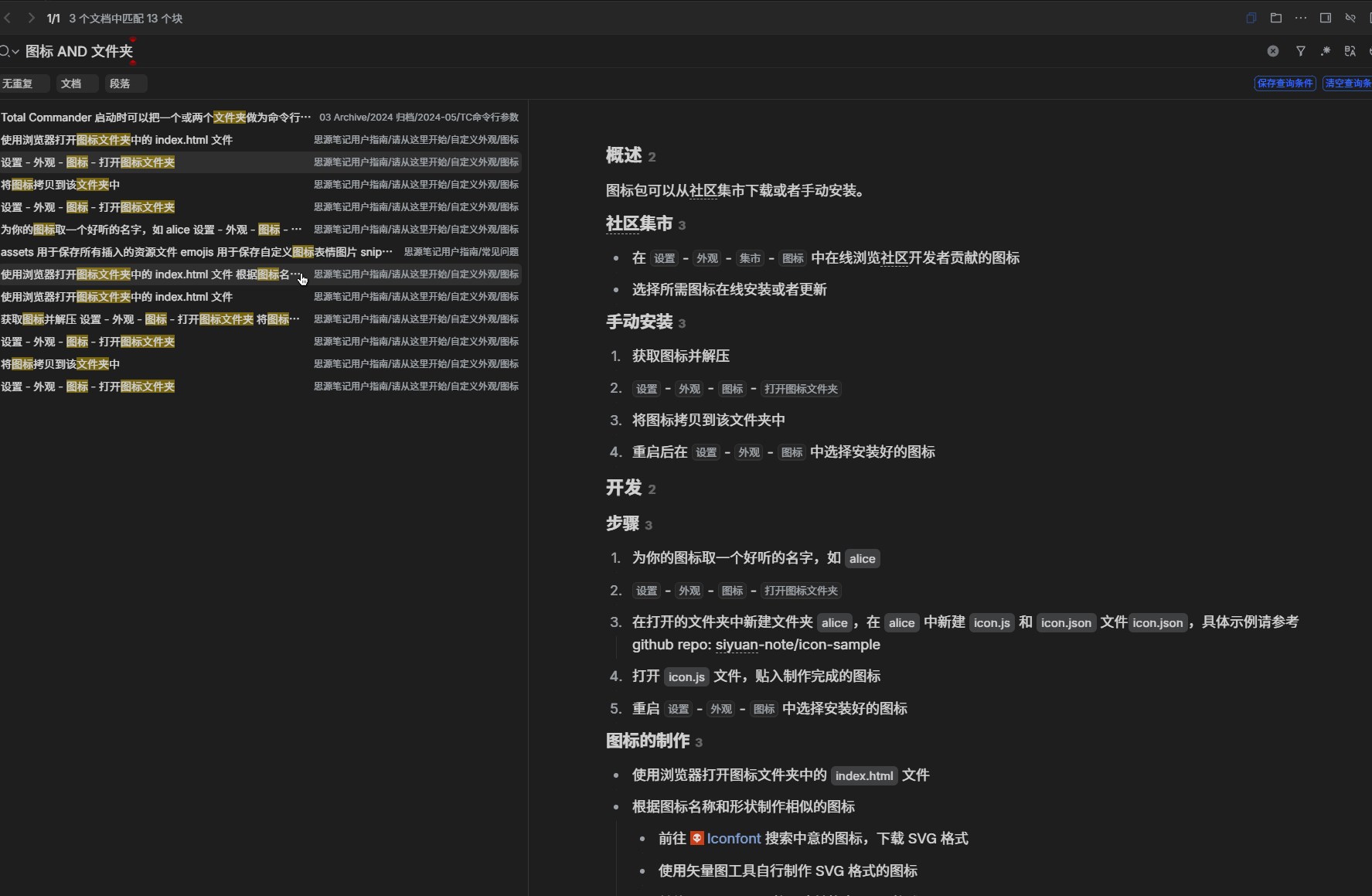Open the result starting with assets 用于保存所有插入的资源文件
The height and width of the screenshot is (896, 1372).
pos(260,252)
